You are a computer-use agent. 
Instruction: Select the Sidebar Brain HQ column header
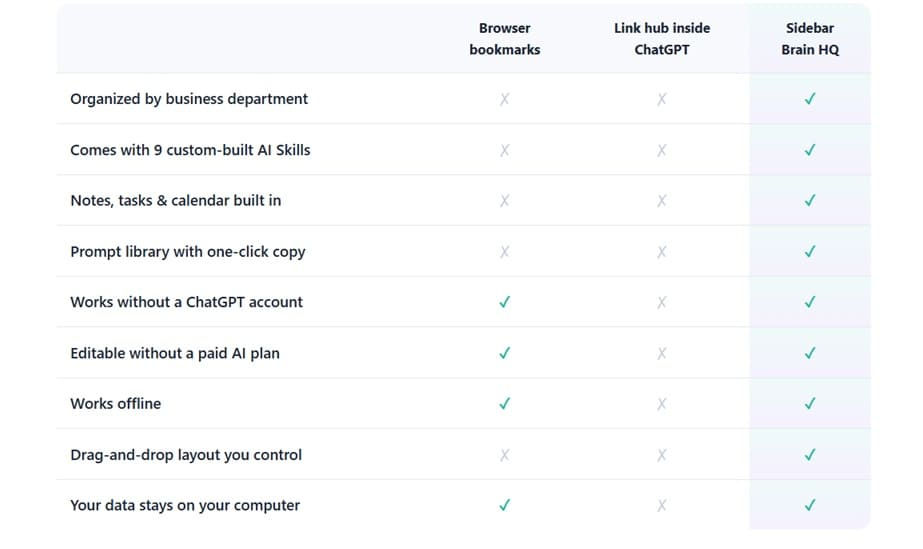point(810,39)
